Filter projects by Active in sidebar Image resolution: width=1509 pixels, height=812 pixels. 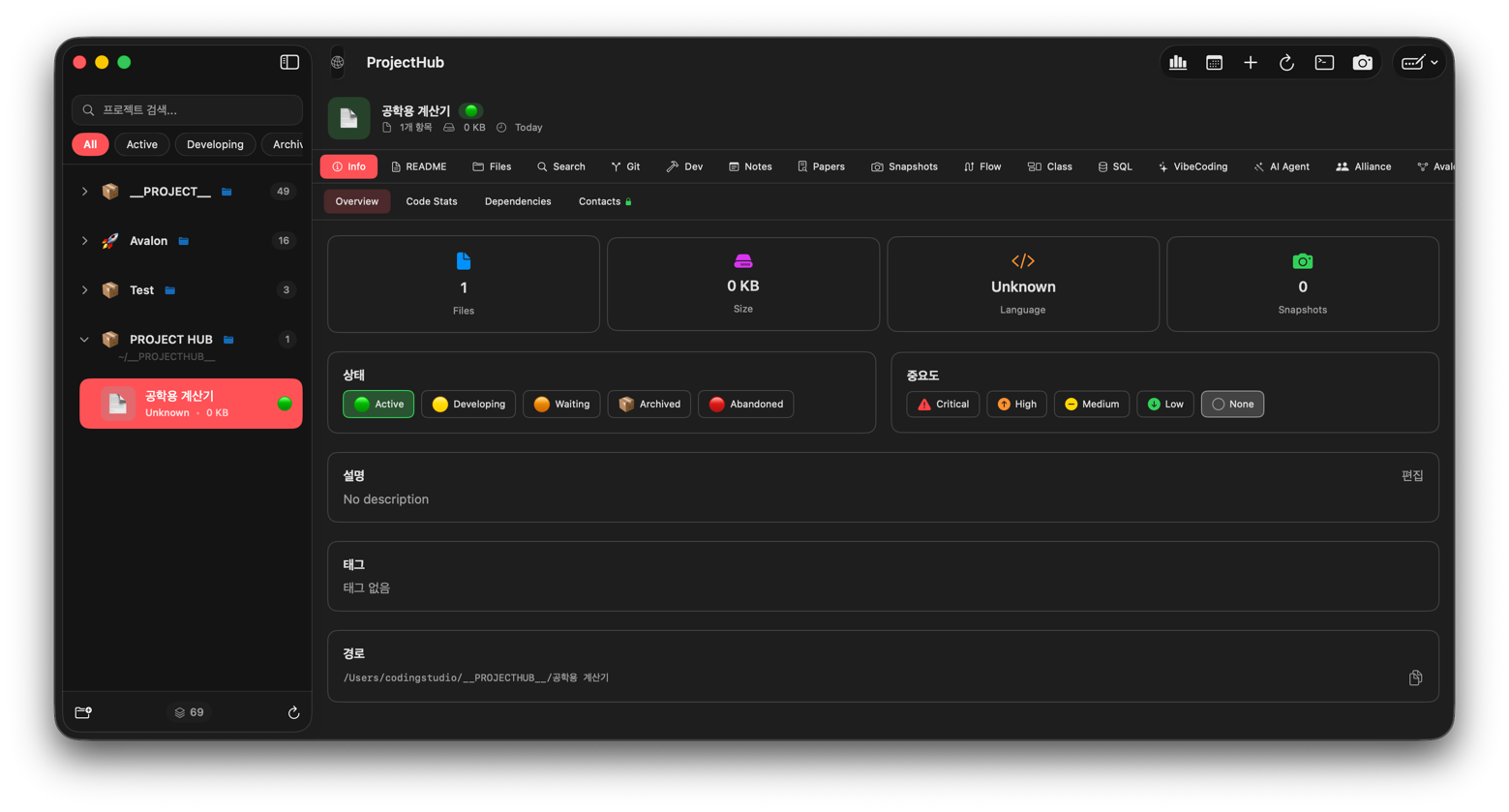[x=141, y=144]
